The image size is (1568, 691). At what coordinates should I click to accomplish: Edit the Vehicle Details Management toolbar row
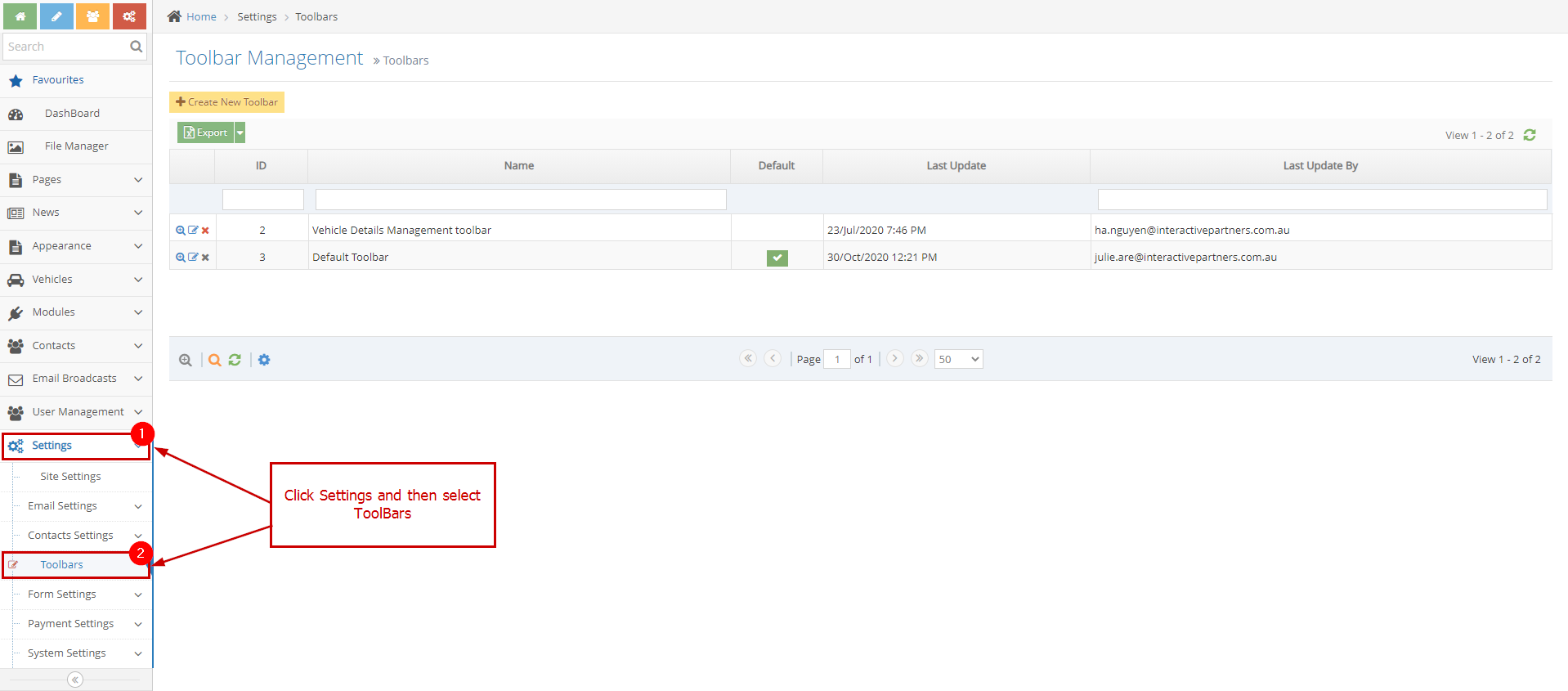(x=193, y=231)
